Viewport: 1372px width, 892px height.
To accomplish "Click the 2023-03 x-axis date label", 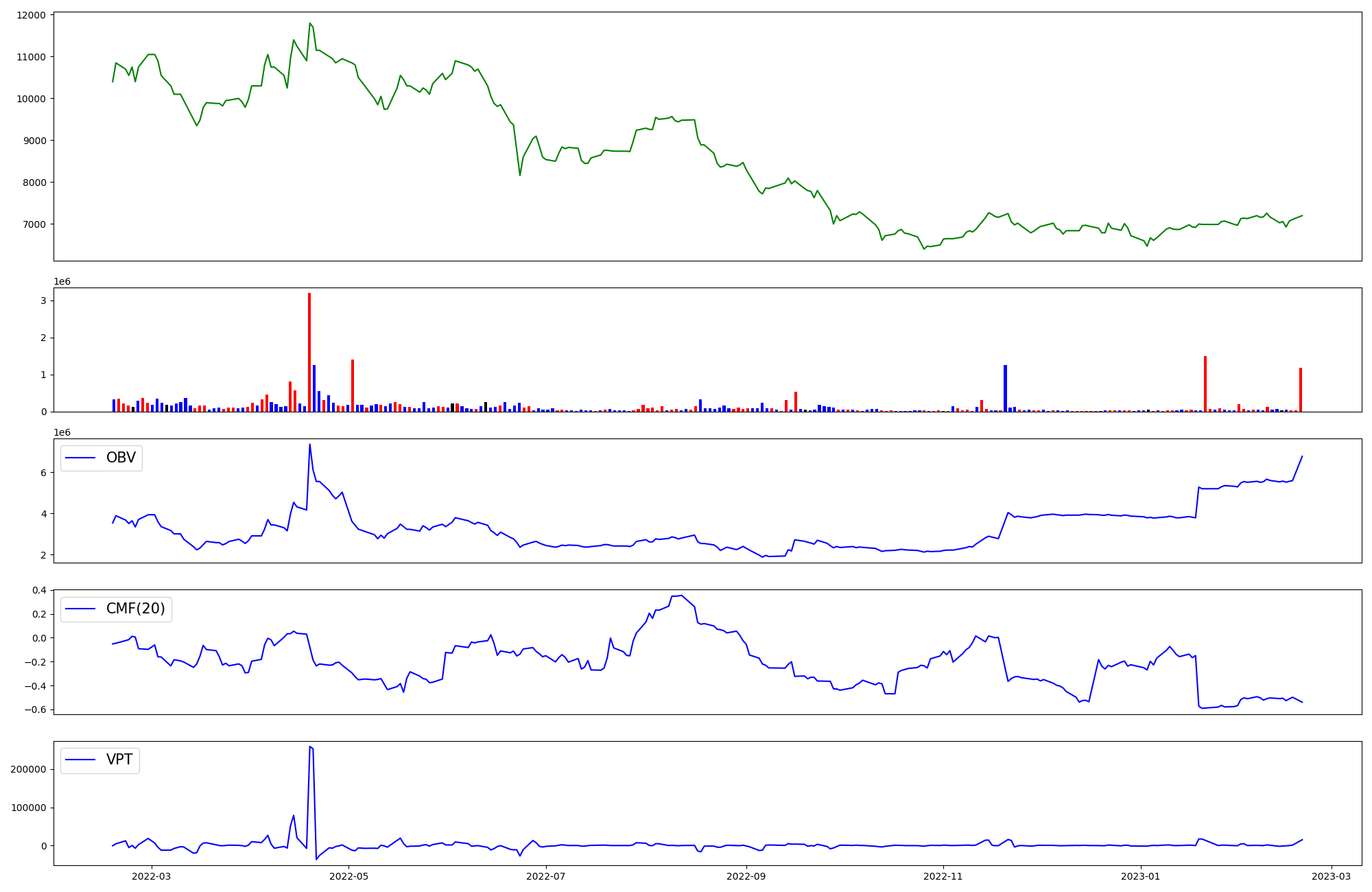I will 1332,876.
